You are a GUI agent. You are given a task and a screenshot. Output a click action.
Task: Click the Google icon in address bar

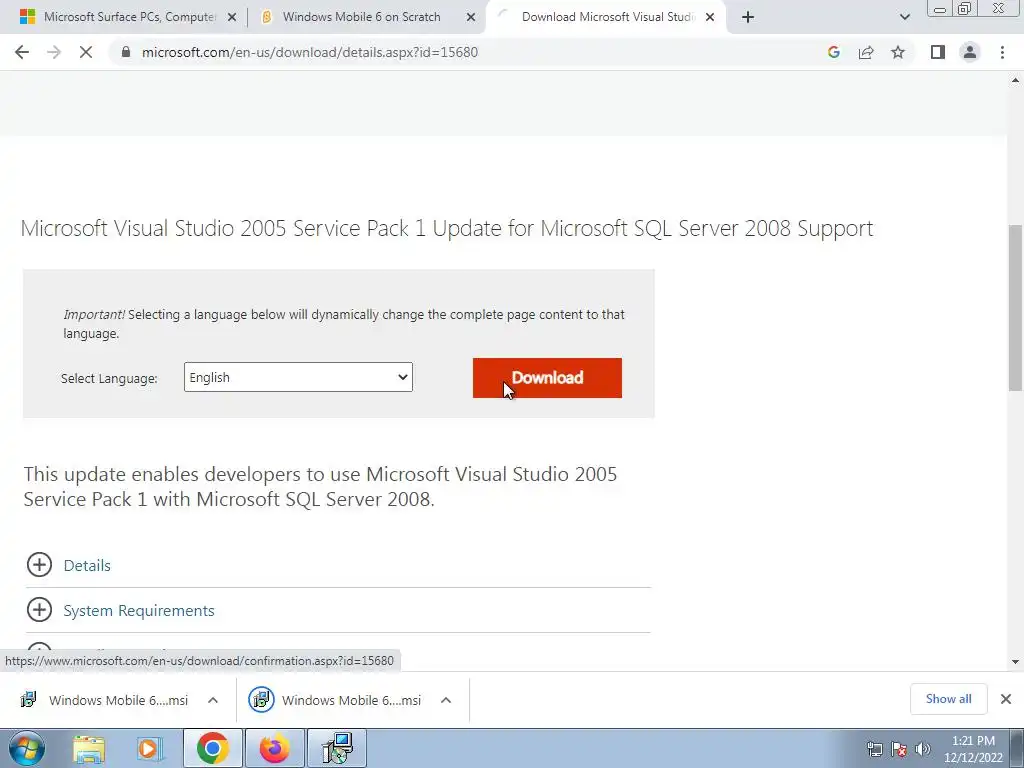(x=833, y=52)
